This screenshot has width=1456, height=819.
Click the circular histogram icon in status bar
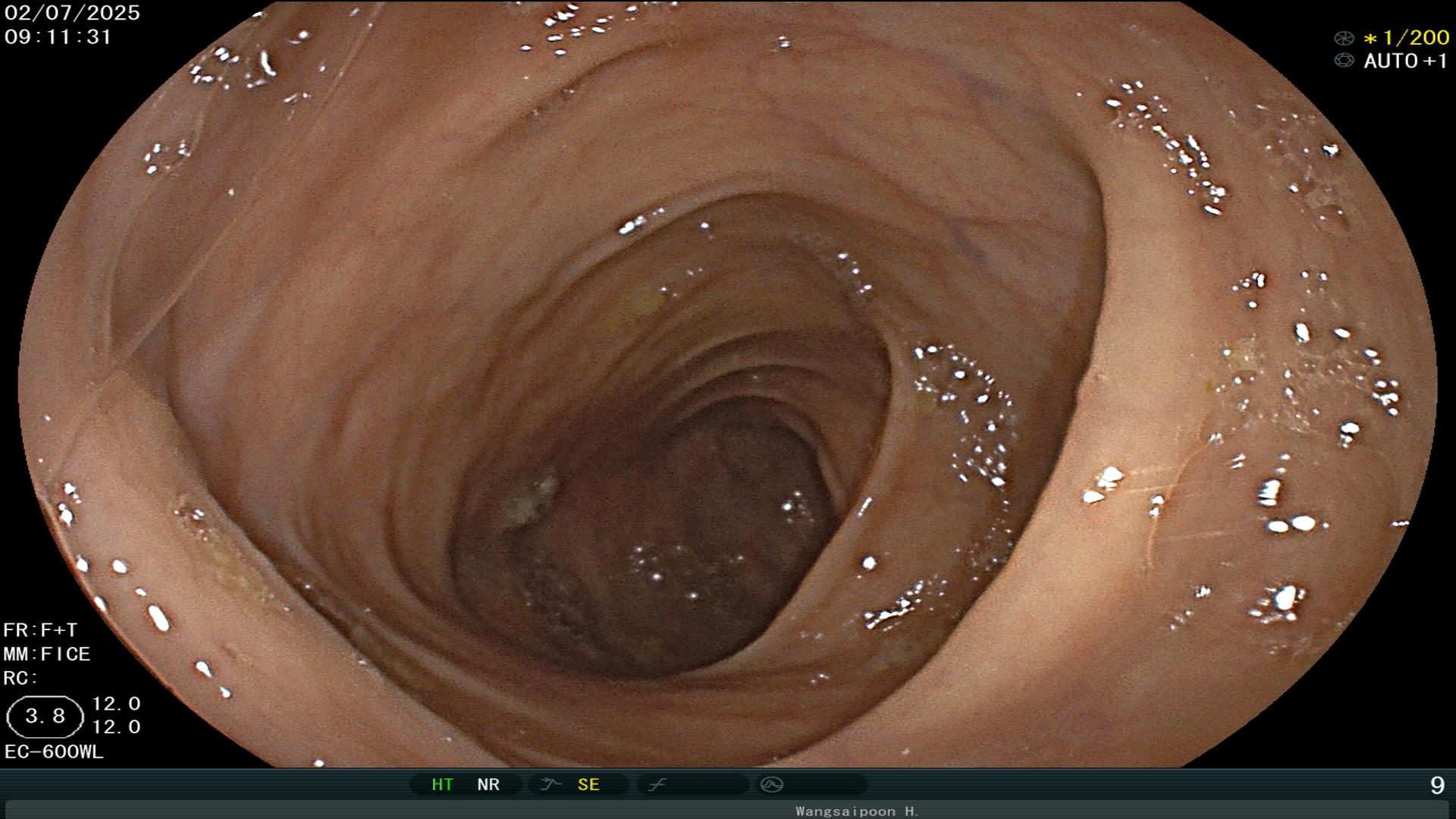tap(771, 784)
